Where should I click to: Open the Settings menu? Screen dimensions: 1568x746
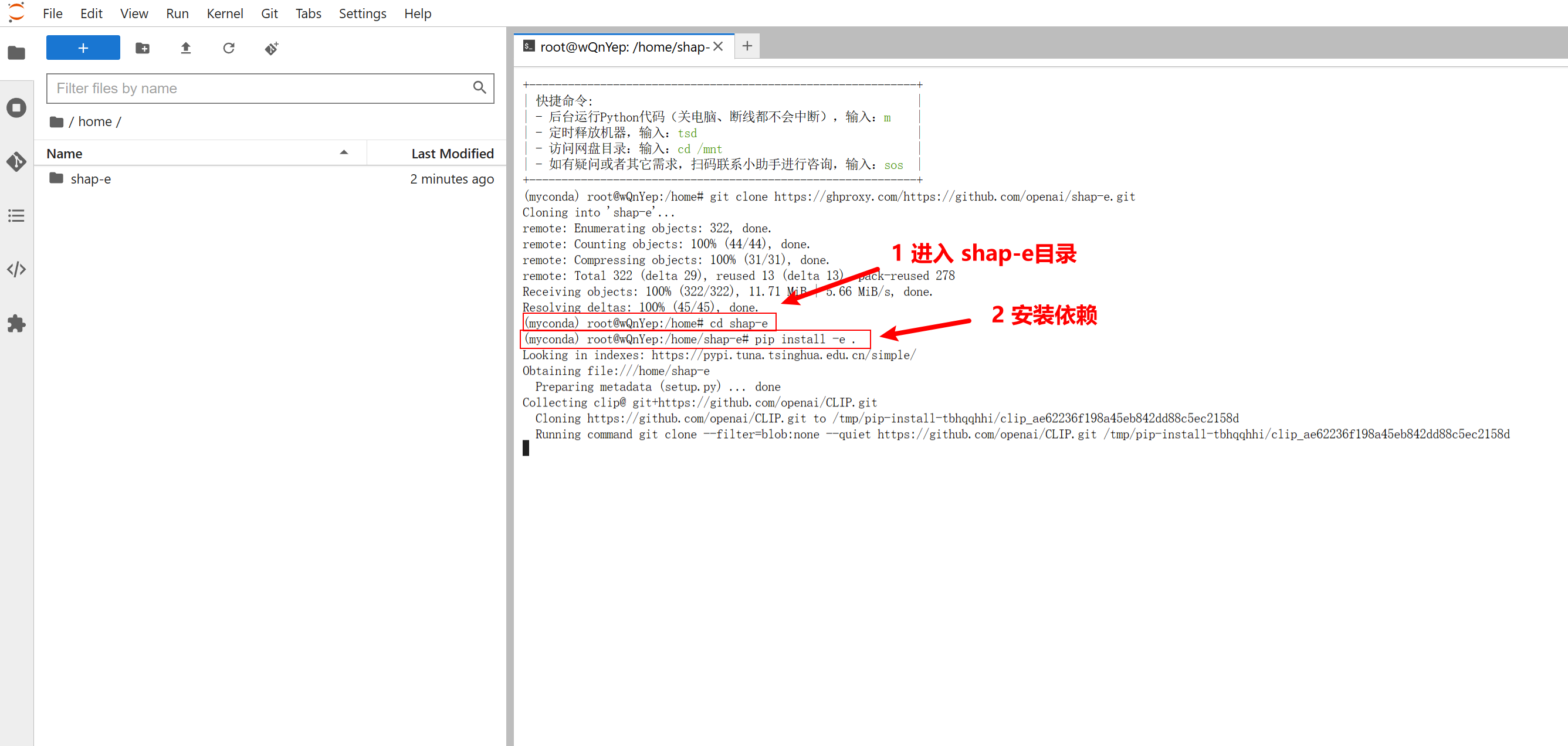tap(362, 13)
